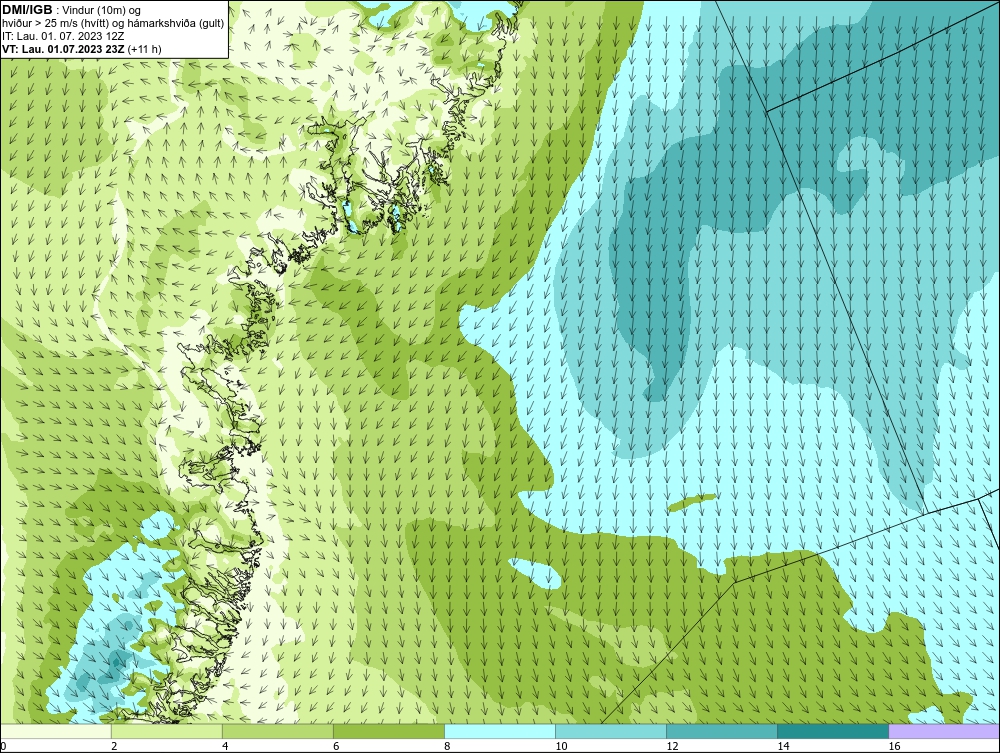Click the 12–14 m/s teal legend swatch
Viewport: 1000px width, 753px height.
(x=721, y=731)
